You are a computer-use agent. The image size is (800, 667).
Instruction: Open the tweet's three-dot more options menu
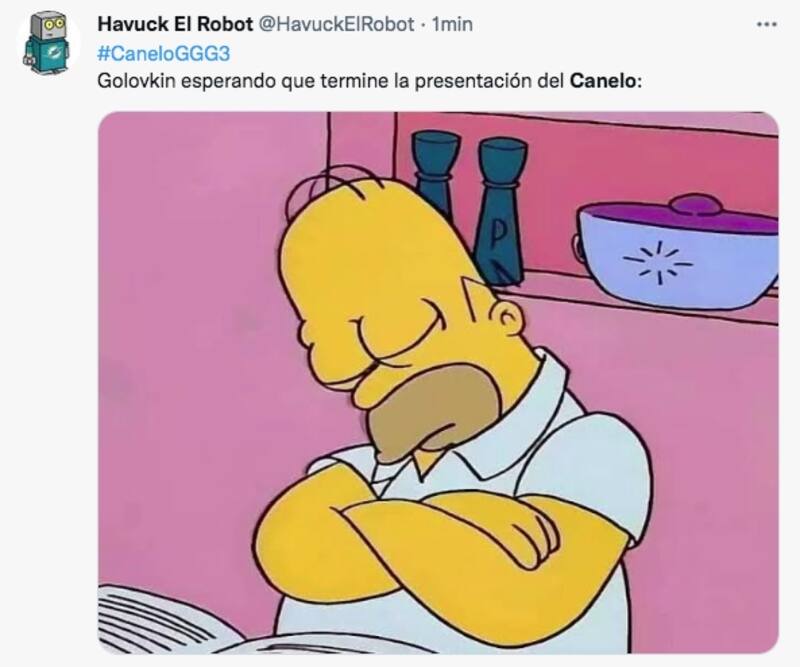point(766,24)
